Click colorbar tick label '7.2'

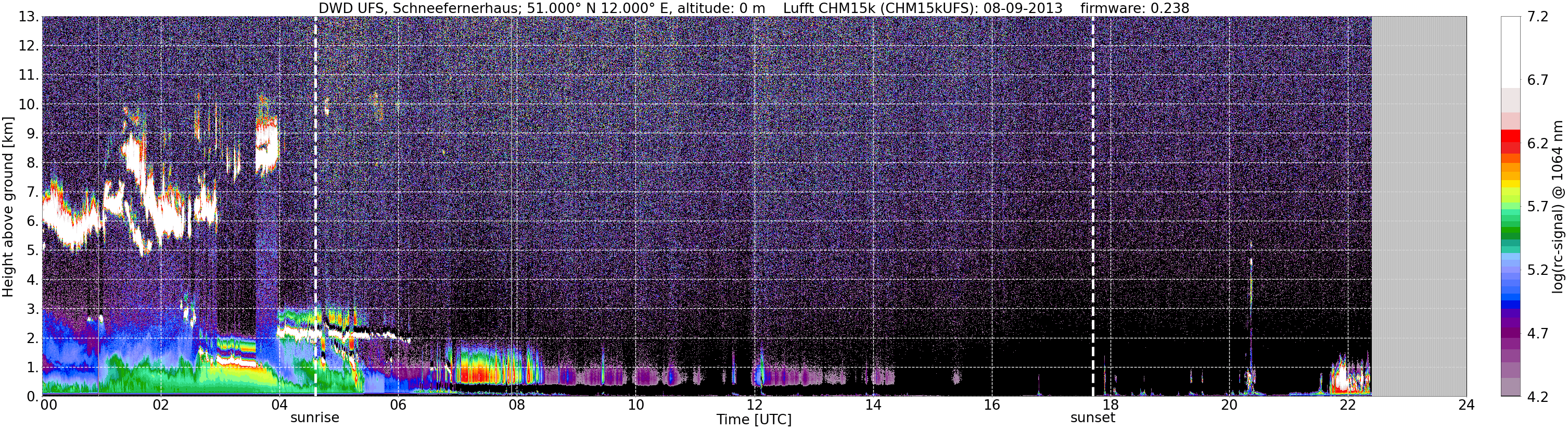coord(1538,17)
